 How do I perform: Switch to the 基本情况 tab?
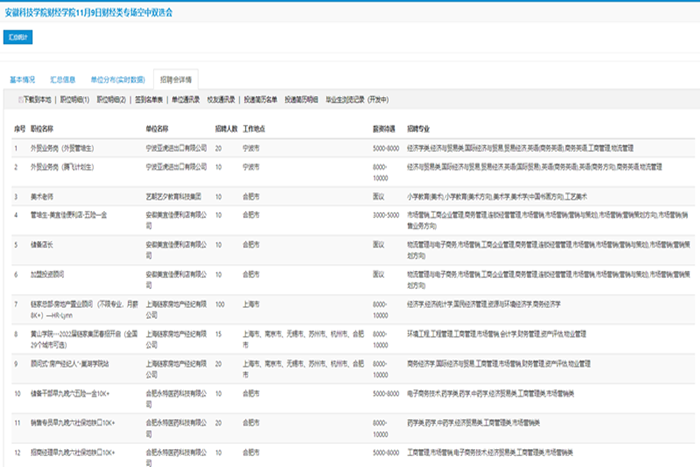pos(22,78)
